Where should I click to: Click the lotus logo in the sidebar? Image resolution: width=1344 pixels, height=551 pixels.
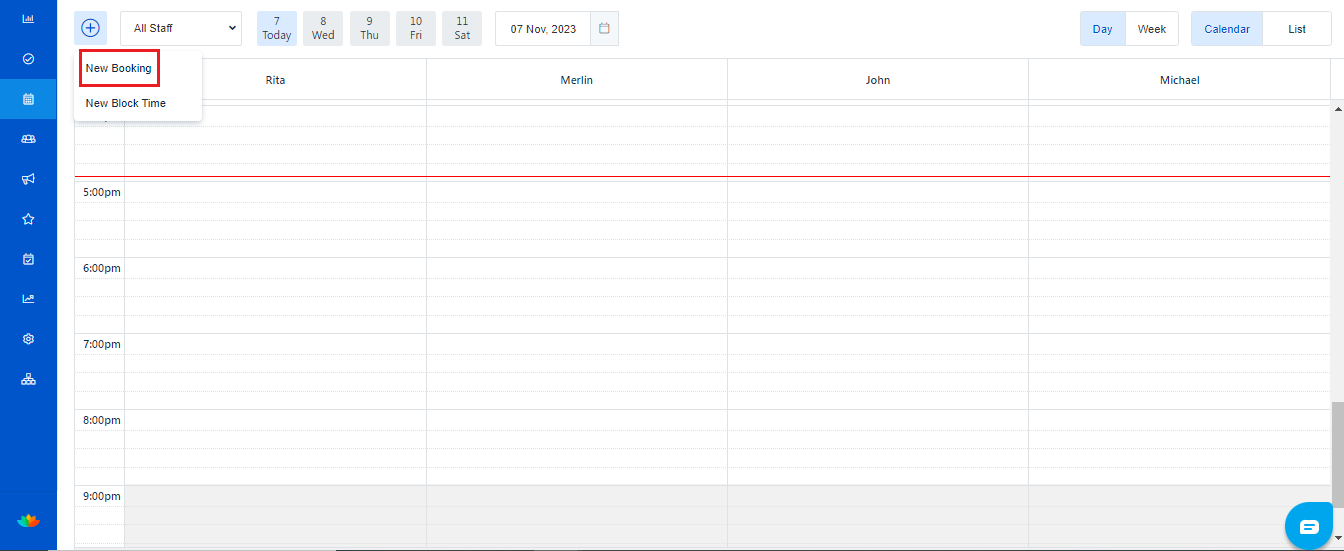click(28, 521)
